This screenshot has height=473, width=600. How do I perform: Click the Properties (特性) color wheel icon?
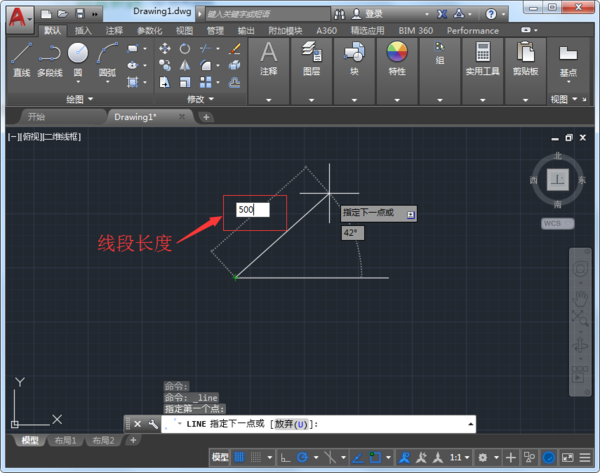pos(397,54)
